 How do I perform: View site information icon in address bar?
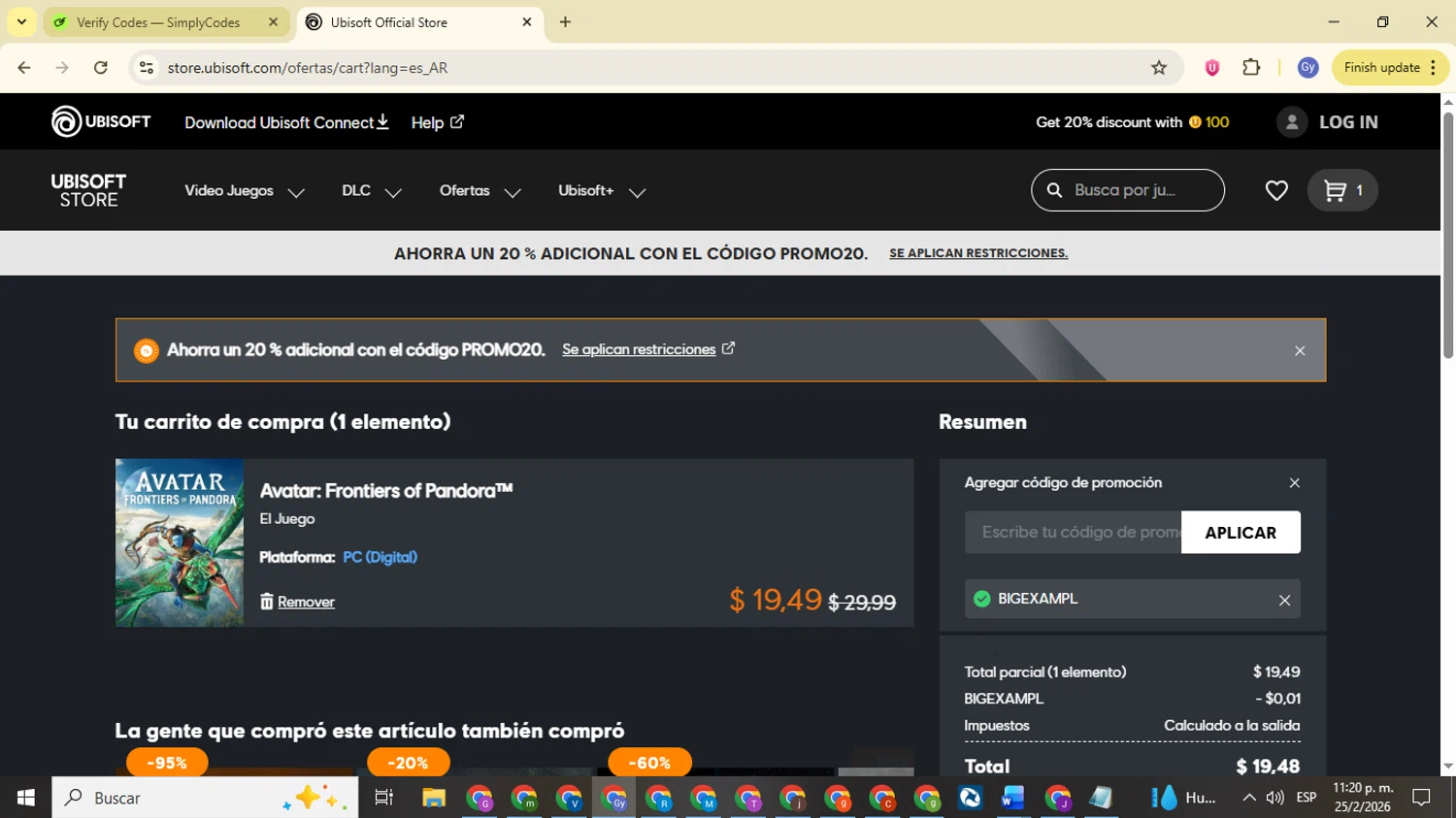tap(147, 68)
